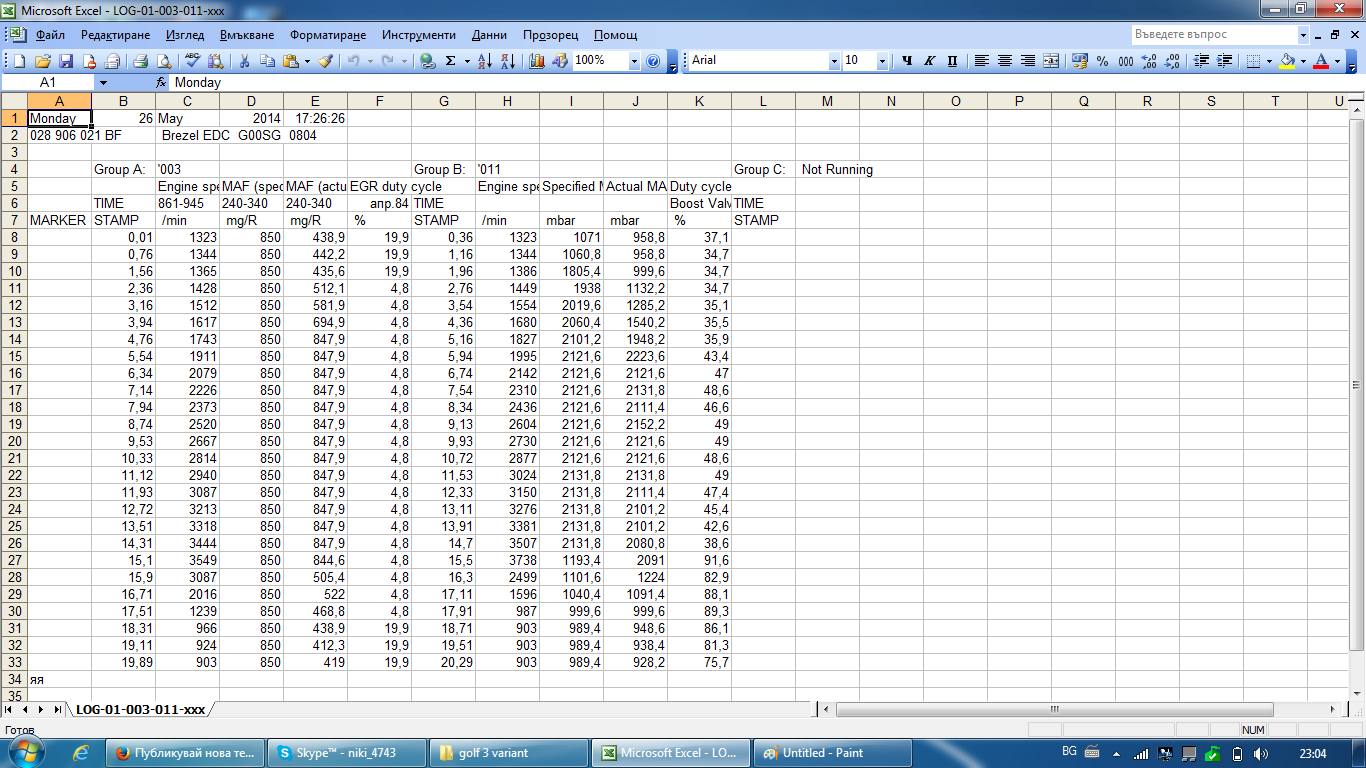Click the AutoSum sigma icon

coord(451,61)
